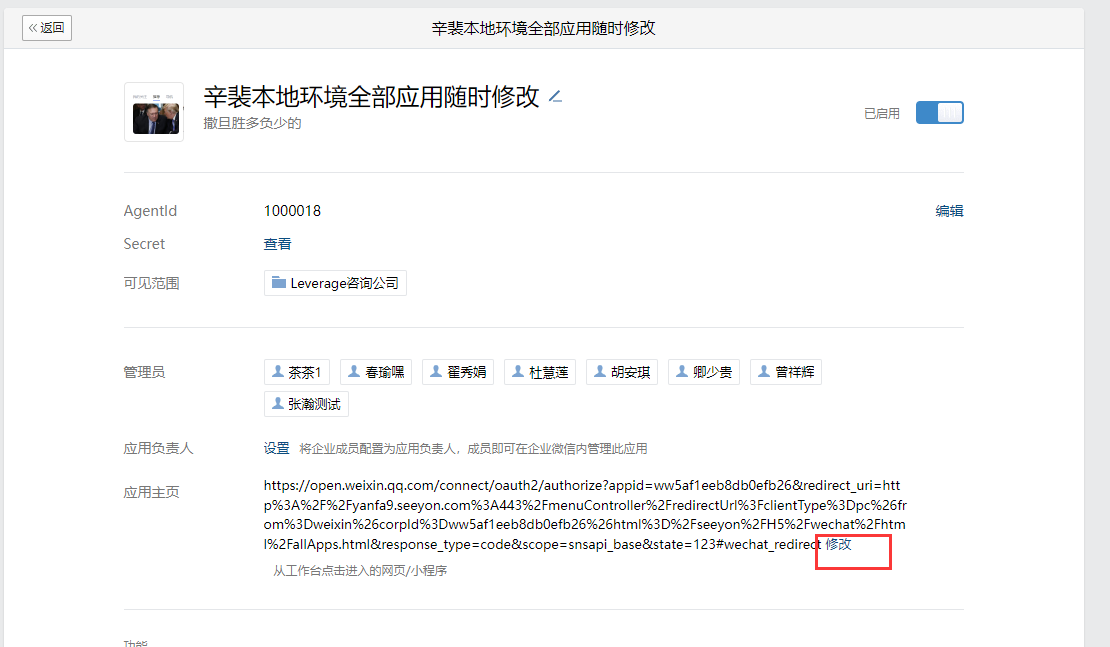Image resolution: width=1110 pixels, height=647 pixels.
Task: Click 设置 for app owner
Action: (x=277, y=448)
